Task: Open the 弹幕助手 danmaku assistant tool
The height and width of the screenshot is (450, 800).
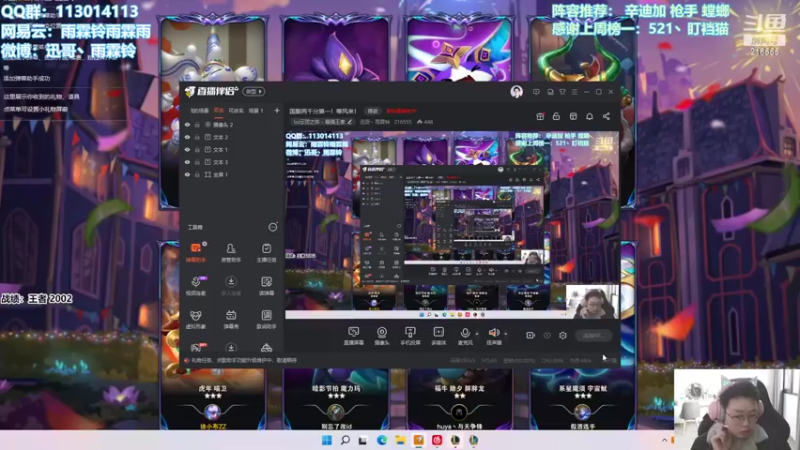Action: [x=195, y=253]
